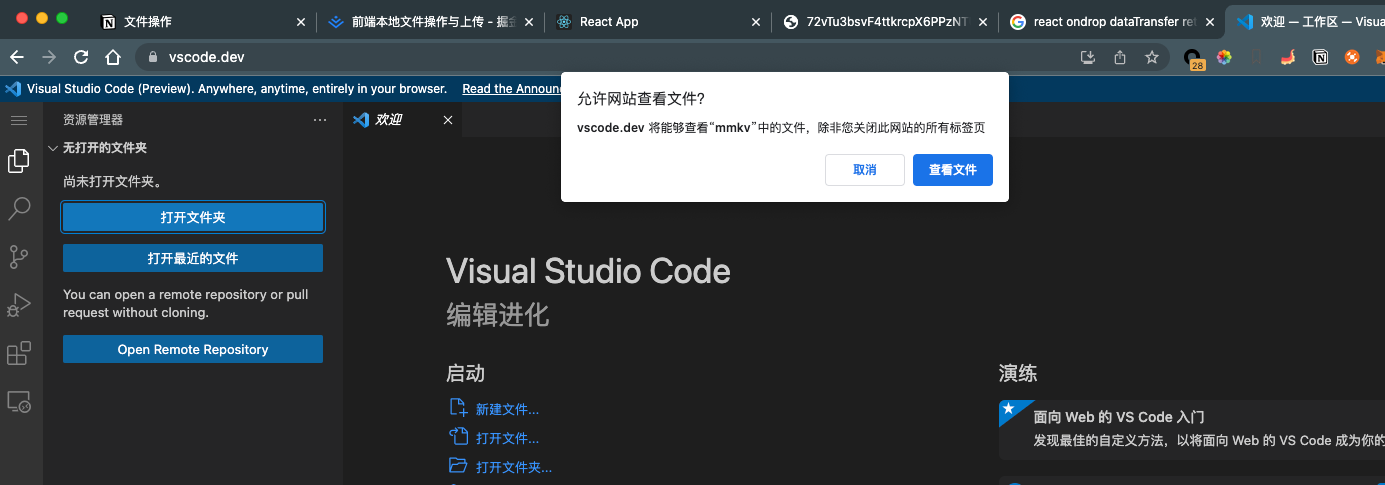Click the 资源管理器 panel title
This screenshot has width=1385, height=485.
[93, 119]
